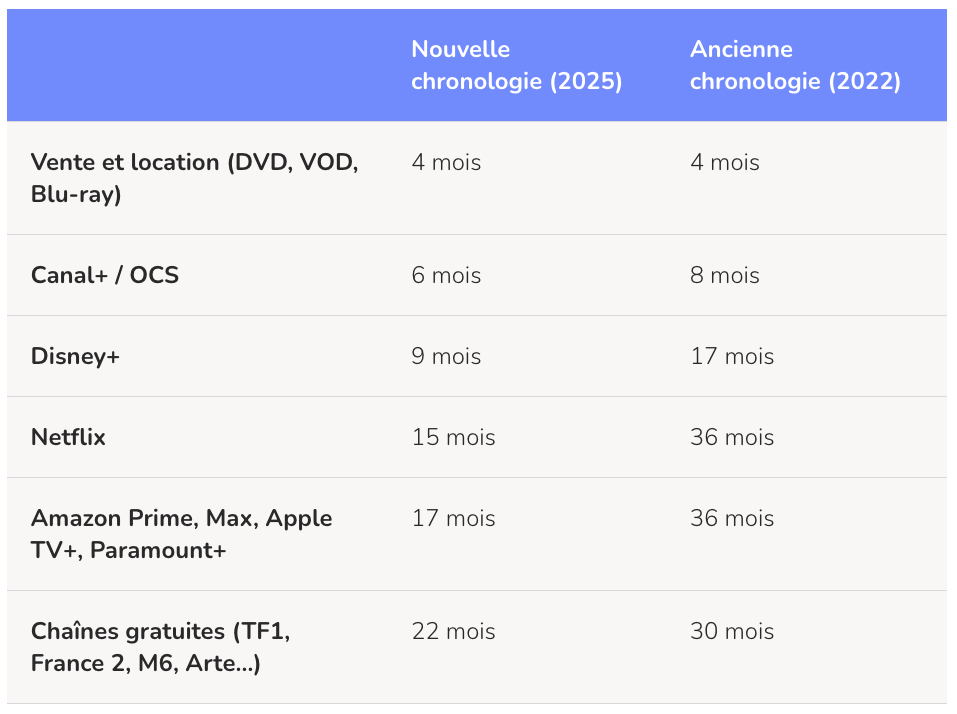Click the 4 mois cell under Ancienne chronologie
Image resolution: width=957 pixels, height=714 pixels.
pos(725,162)
